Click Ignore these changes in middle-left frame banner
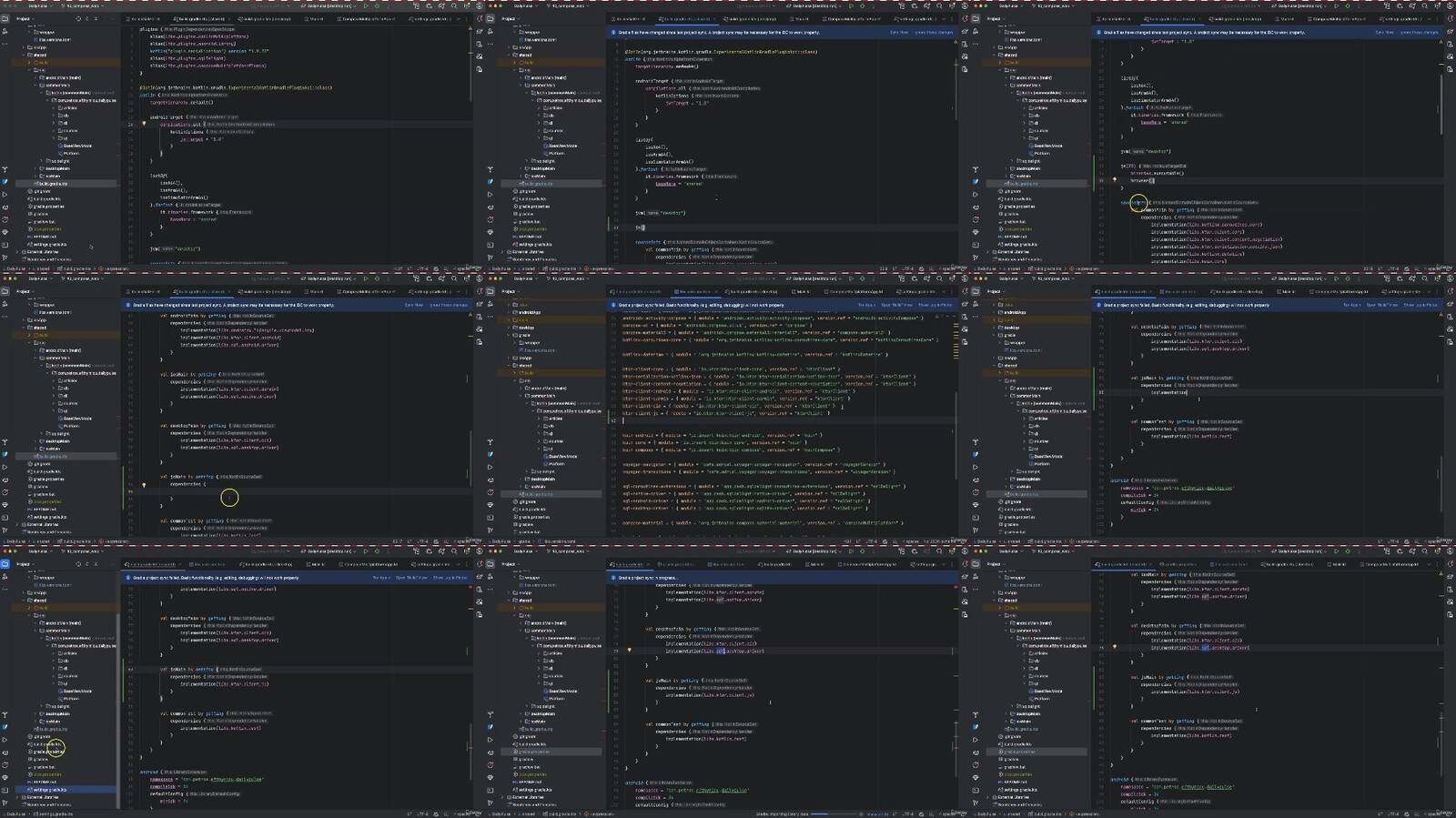Image resolution: width=1456 pixels, height=818 pixels. (448, 305)
